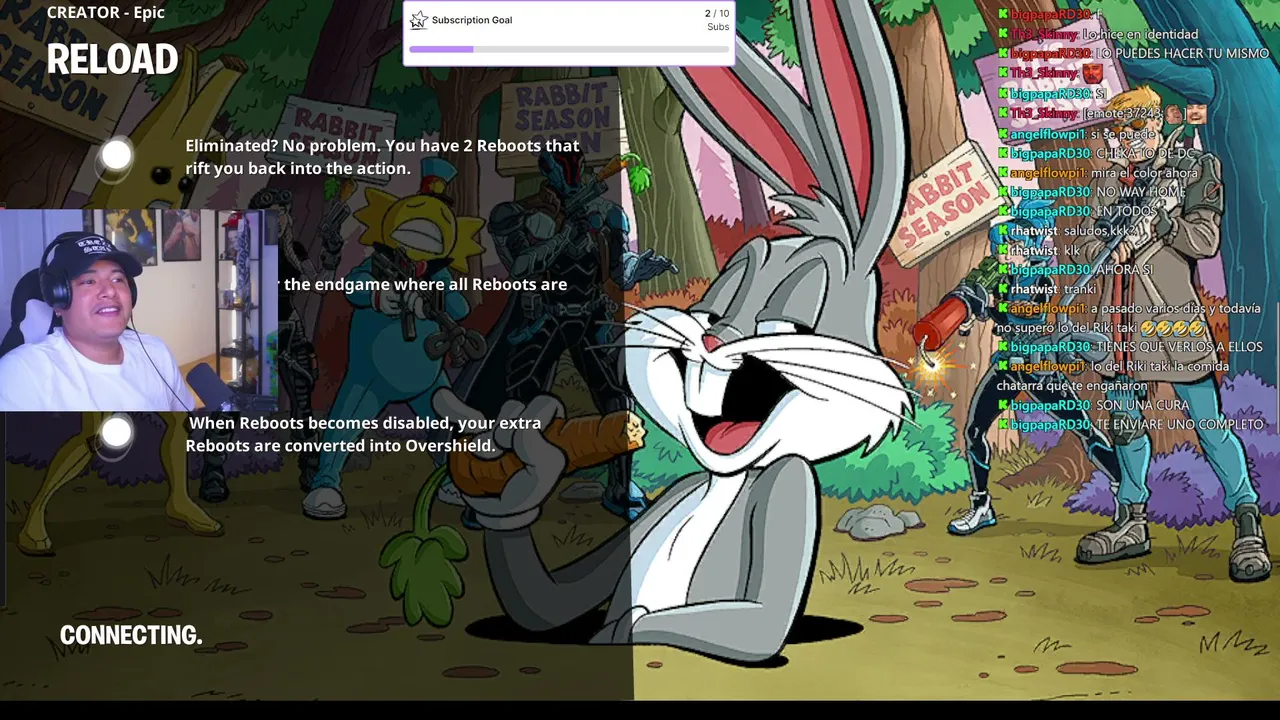
Task: Open rhatwist's name on the 'tranki' message
Action: point(1035,289)
